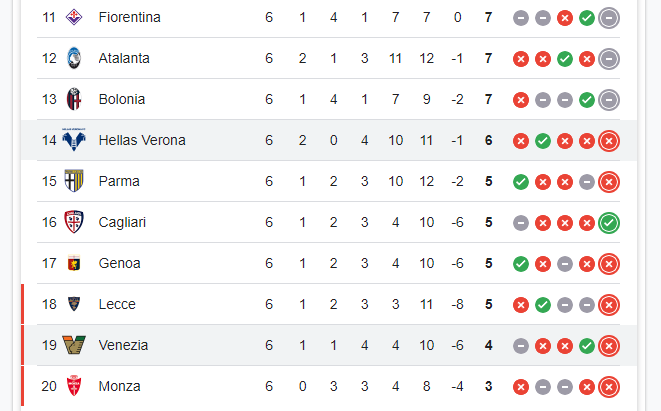Click the Cagliari club crest
This screenshot has width=661, height=411.
74,222
